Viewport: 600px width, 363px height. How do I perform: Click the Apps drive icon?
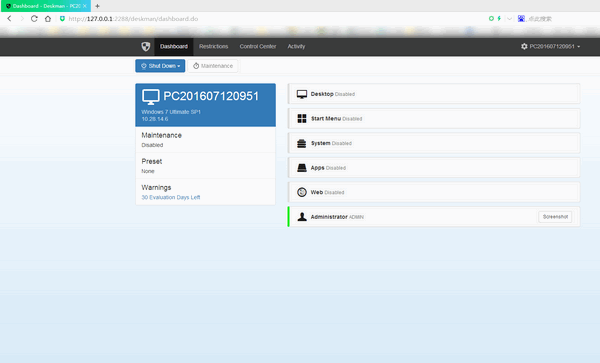pos(302,168)
